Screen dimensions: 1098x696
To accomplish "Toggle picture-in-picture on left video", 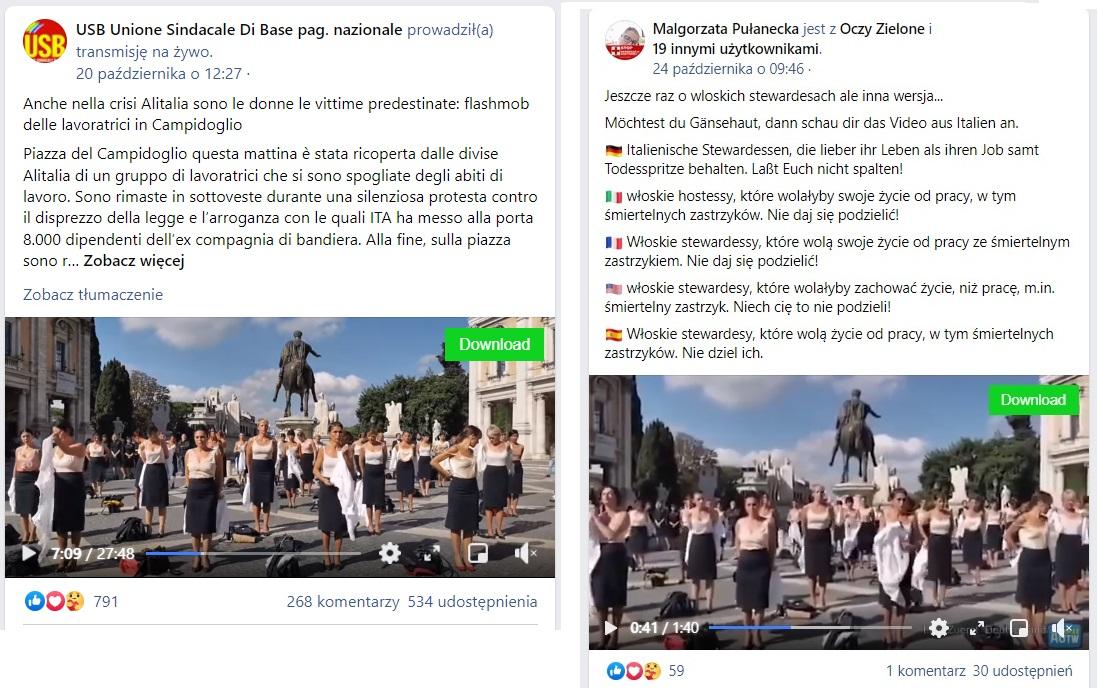I will (478, 553).
